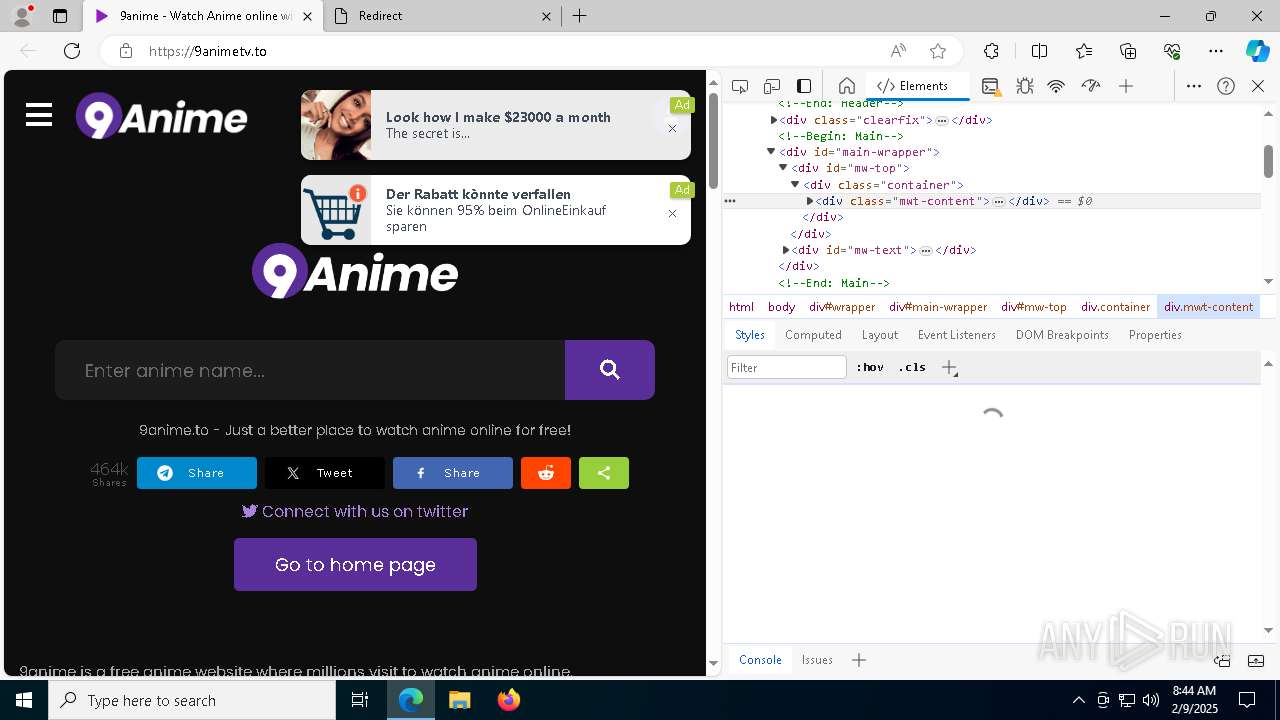Open Firefox from the taskbar
1280x720 pixels.
[509, 700]
